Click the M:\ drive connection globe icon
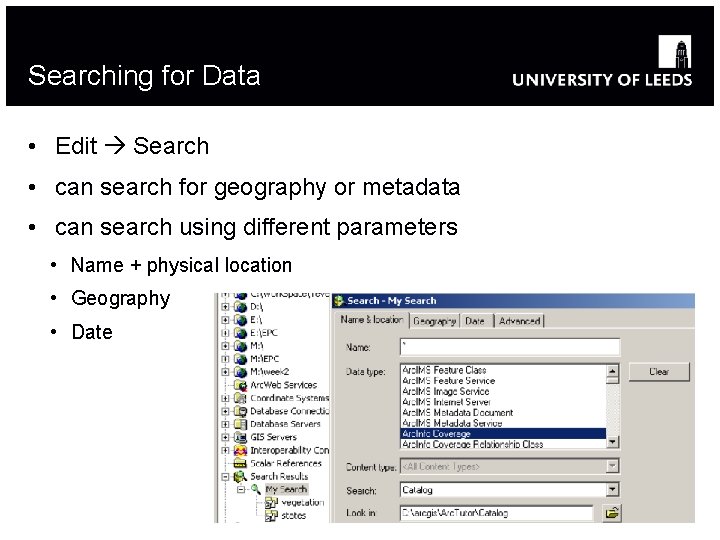The image size is (720, 540). point(241,346)
